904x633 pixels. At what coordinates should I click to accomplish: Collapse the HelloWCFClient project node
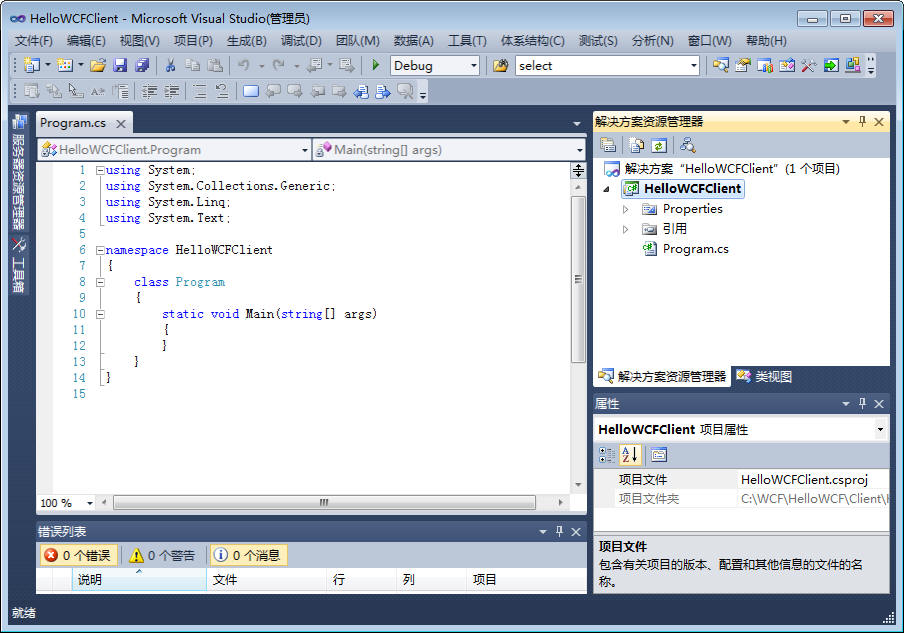click(606, 189)
